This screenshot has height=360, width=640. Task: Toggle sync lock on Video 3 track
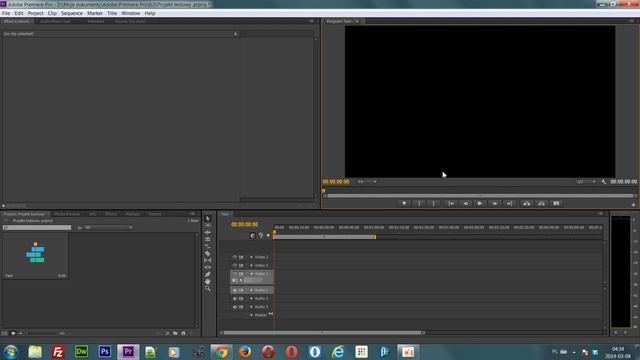coord(241,257)
